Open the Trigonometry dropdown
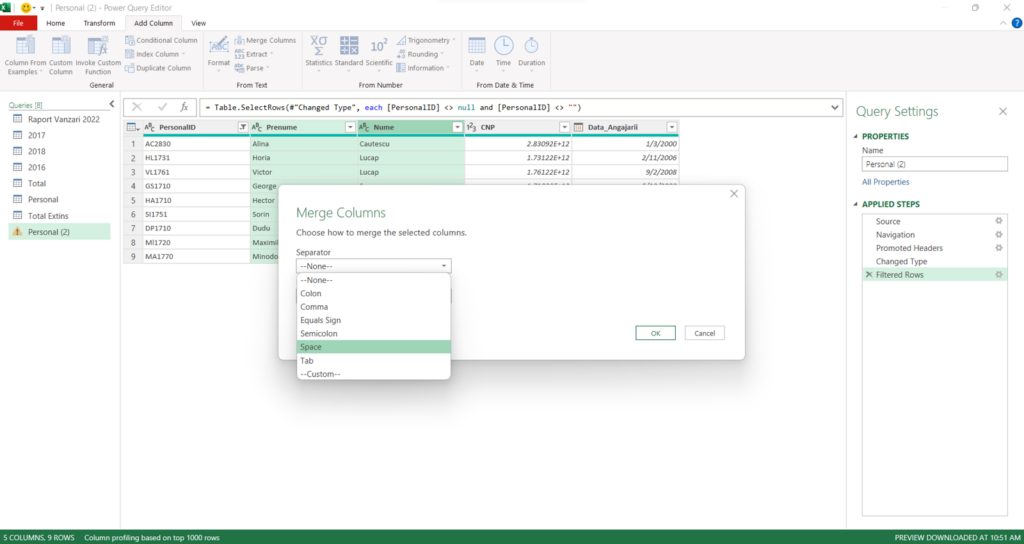Screen dimensions: 1024x544 pyautogui.click(x=426, y=40)
